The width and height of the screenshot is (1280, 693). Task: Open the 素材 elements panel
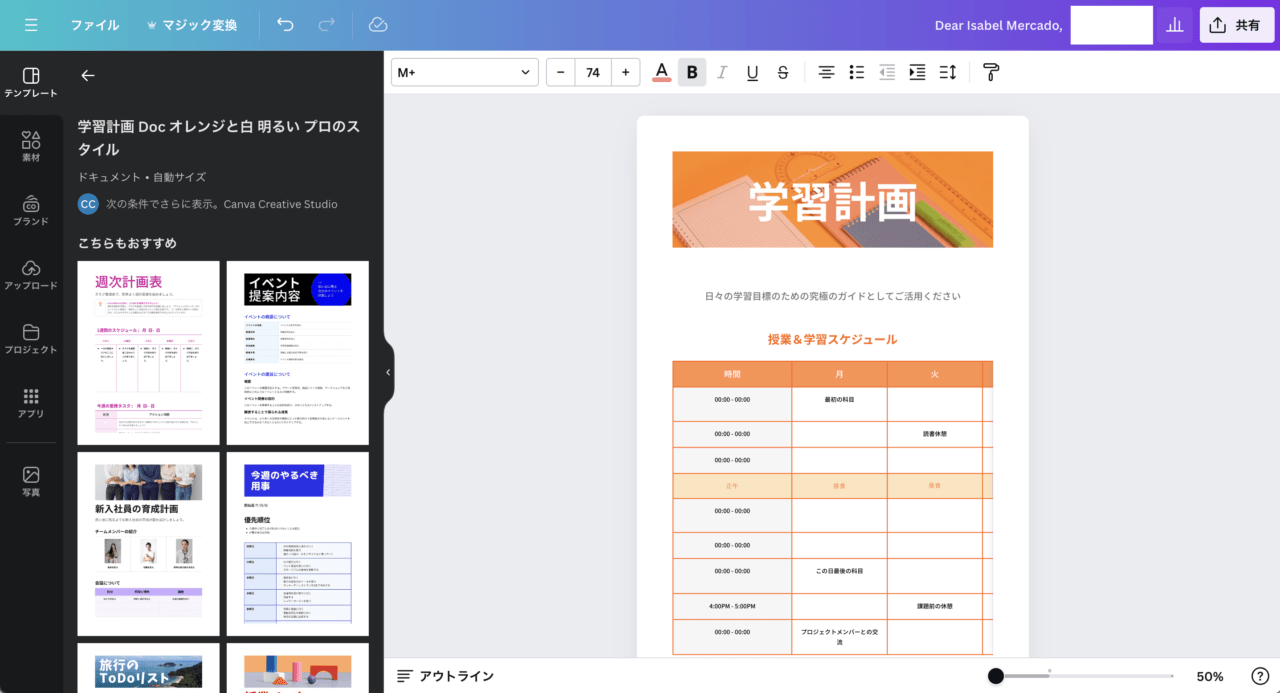tap(31, 146)
